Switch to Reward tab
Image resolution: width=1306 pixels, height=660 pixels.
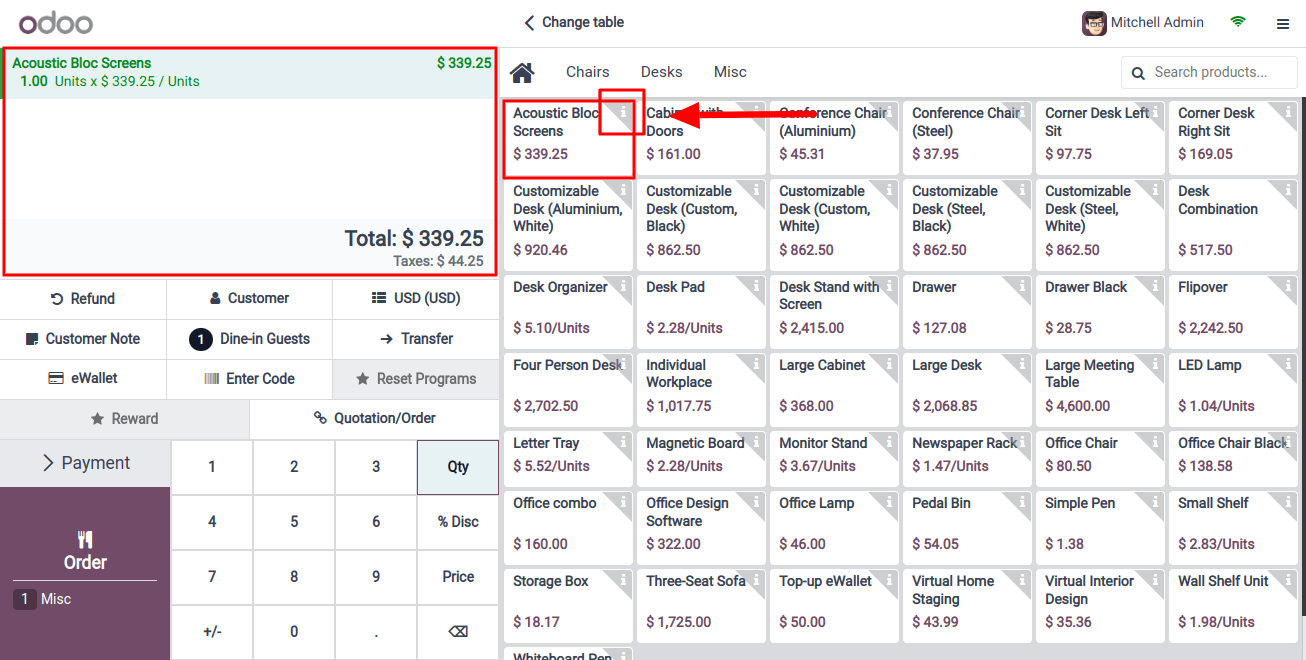[124, 419]
